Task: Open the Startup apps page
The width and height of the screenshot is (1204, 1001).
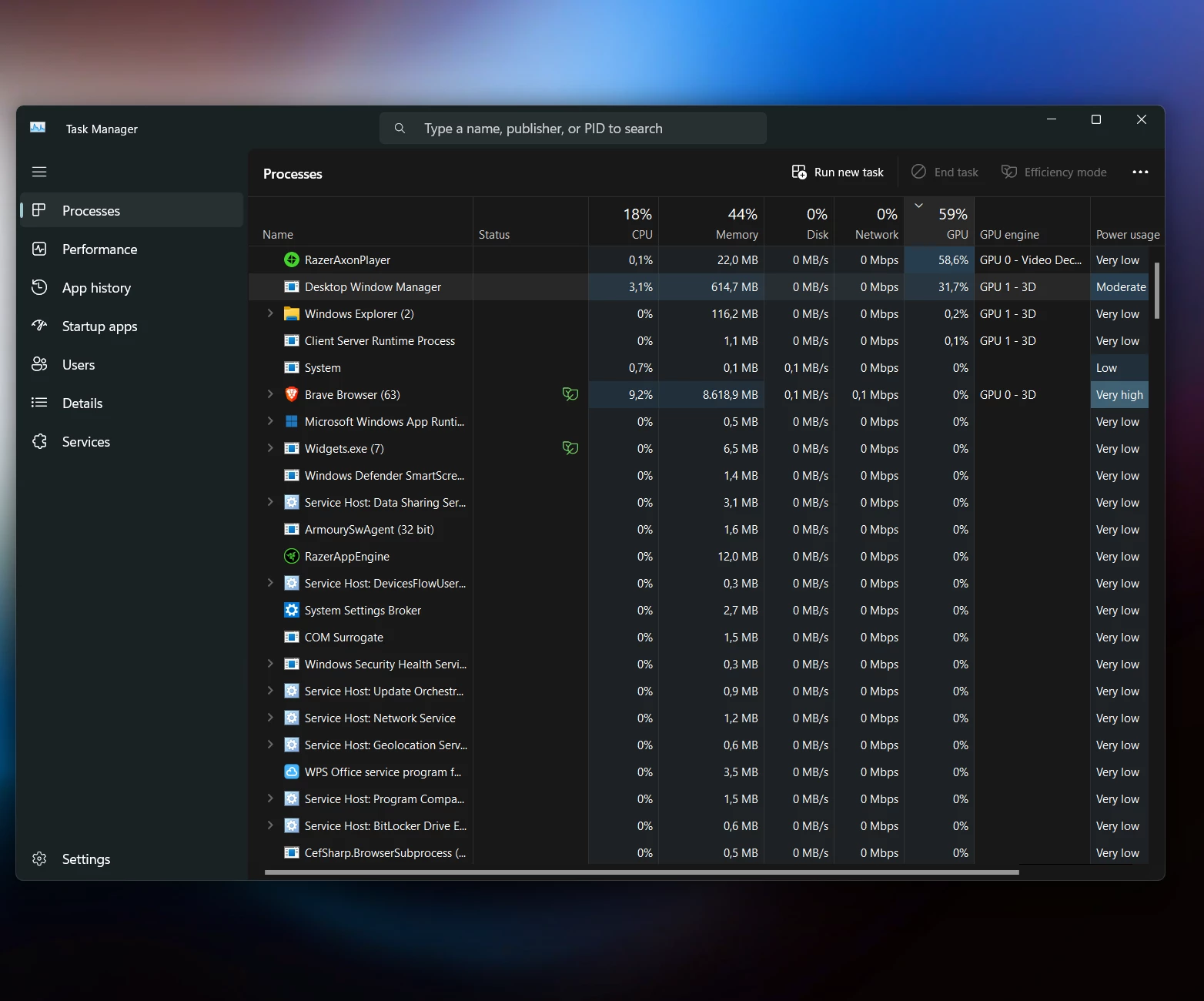Action: pyautogui.click(x=132, y=326)
